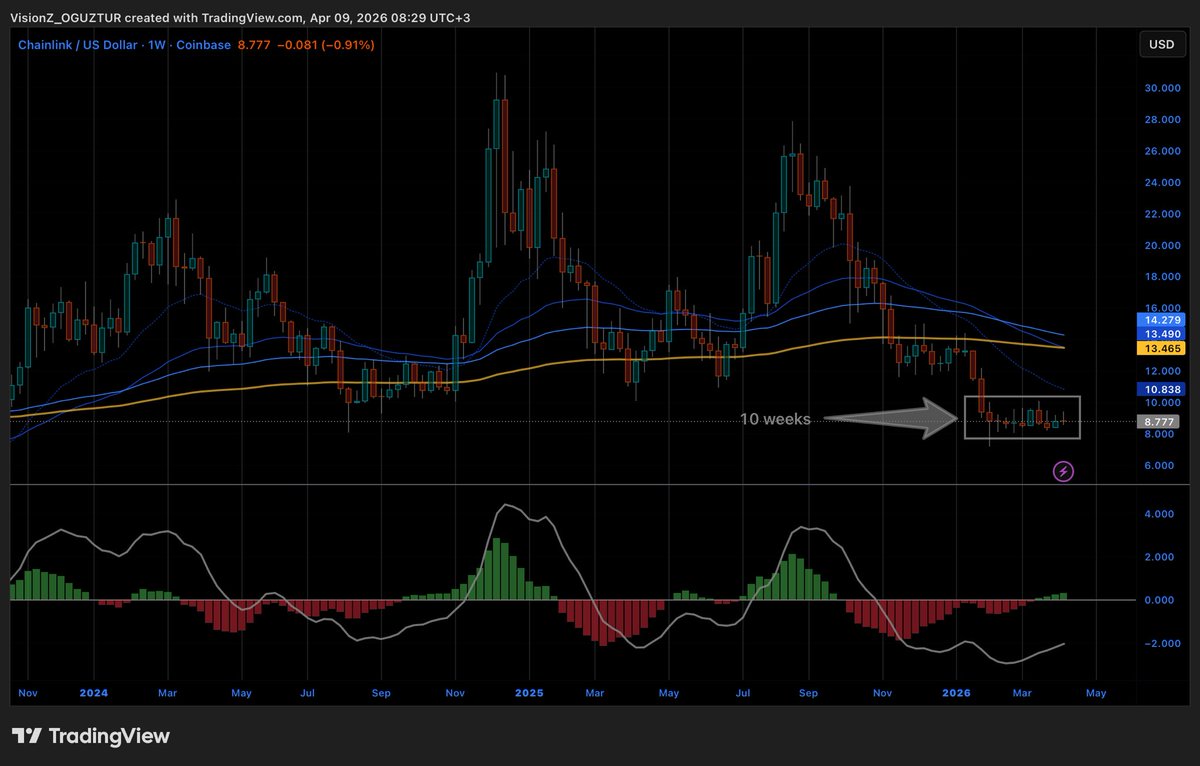The image size is (1200, 766).
Task: Select the "10 weeks" text annotation
Action: coord(775,420)
